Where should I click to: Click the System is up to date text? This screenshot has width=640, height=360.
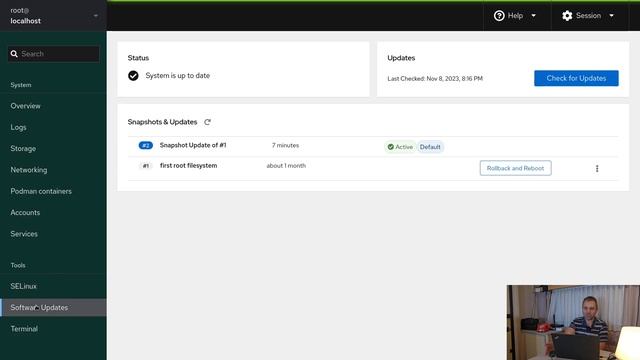click(x=178, y=76)
